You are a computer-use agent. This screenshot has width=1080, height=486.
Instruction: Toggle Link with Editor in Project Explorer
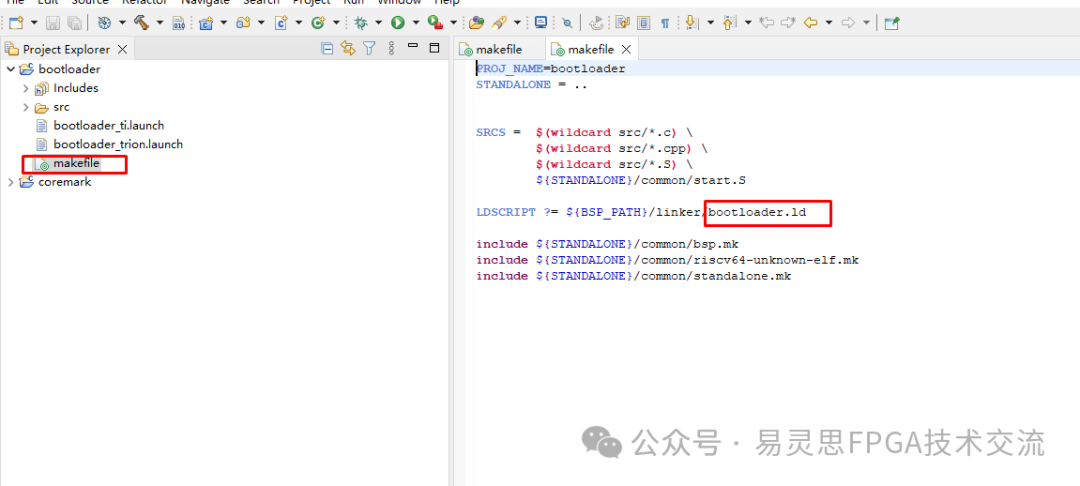click(x=348, y=48)
